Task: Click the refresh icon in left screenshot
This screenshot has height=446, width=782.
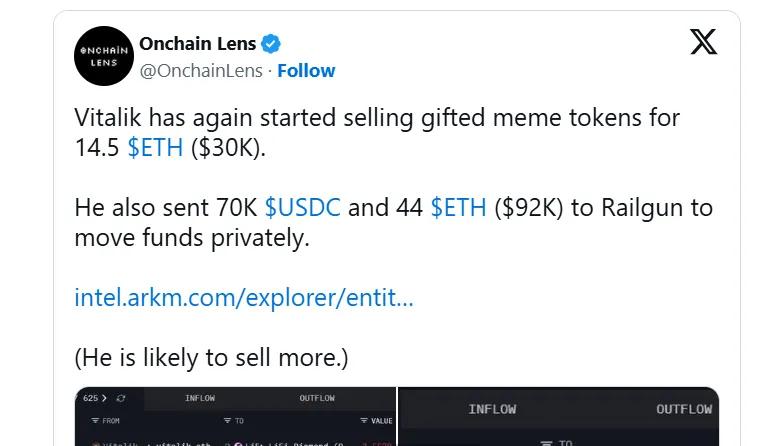Action: [121, 398]
